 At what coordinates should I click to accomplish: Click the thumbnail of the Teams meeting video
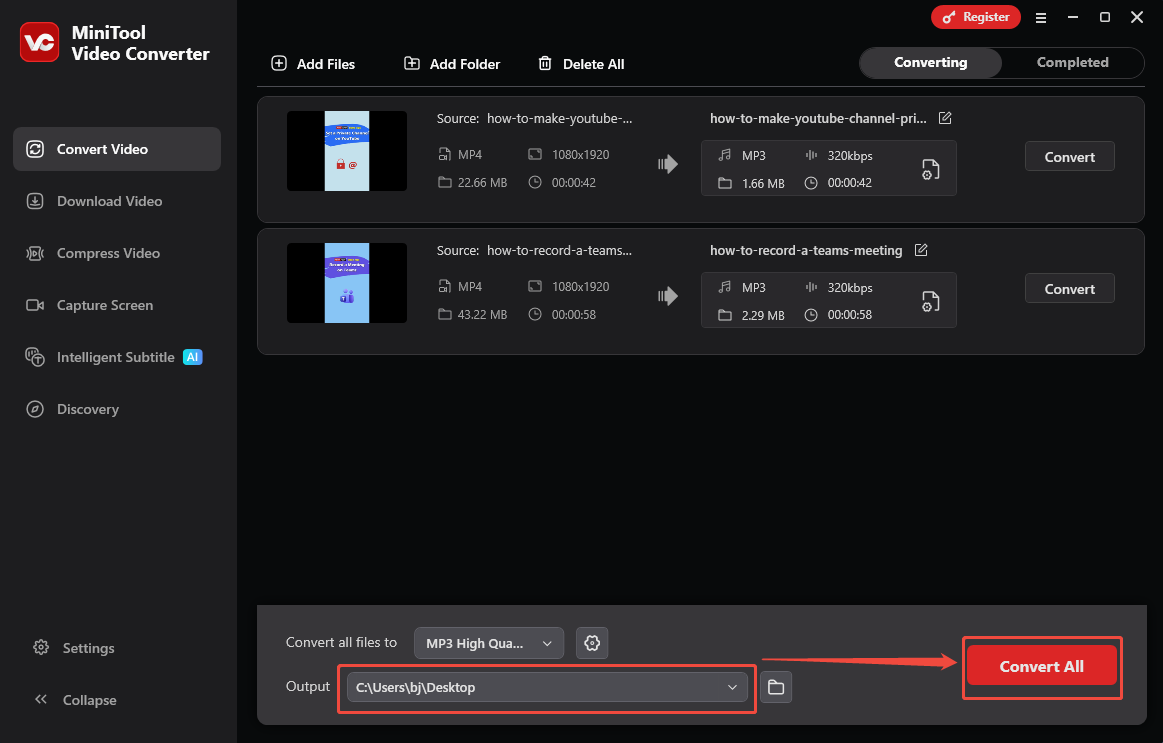click(347, 283)
